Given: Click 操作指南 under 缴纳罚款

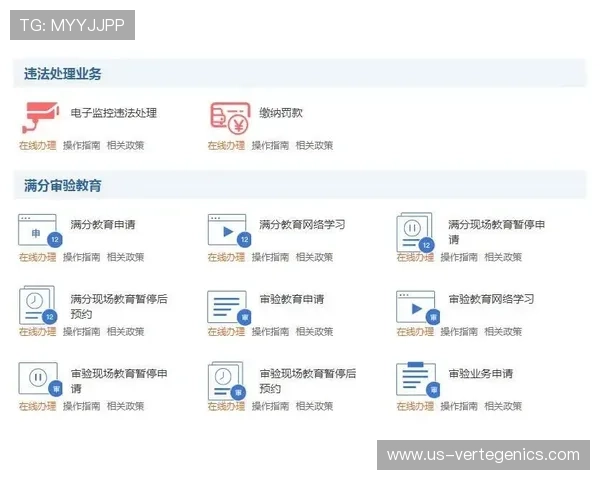Looking at the screenshot, I should tap(270, 145).
